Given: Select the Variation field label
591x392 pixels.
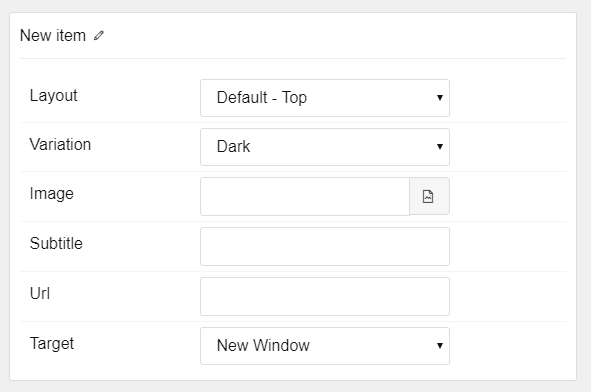Looking at the screenshot, I should coord(60,144).
